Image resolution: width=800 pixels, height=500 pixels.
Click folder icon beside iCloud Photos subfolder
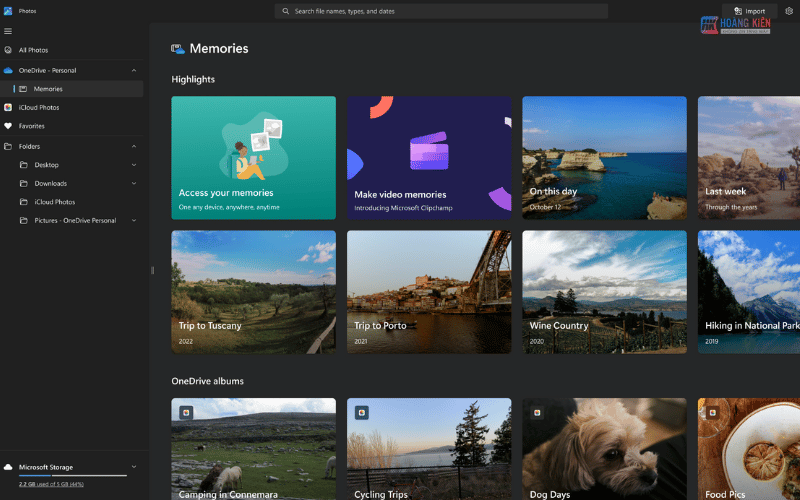coord(23,202)
